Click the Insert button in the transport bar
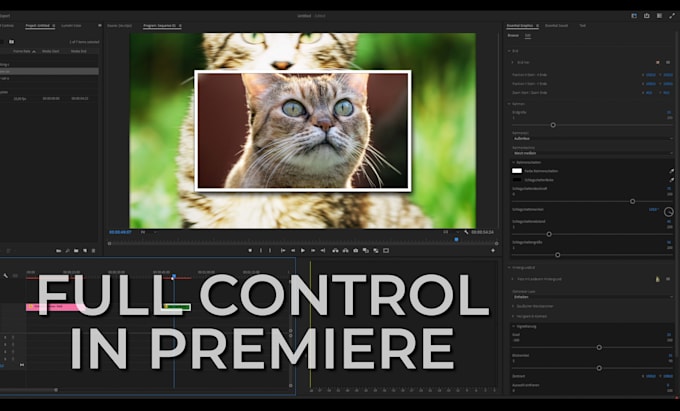 click(x=366, y=251)
